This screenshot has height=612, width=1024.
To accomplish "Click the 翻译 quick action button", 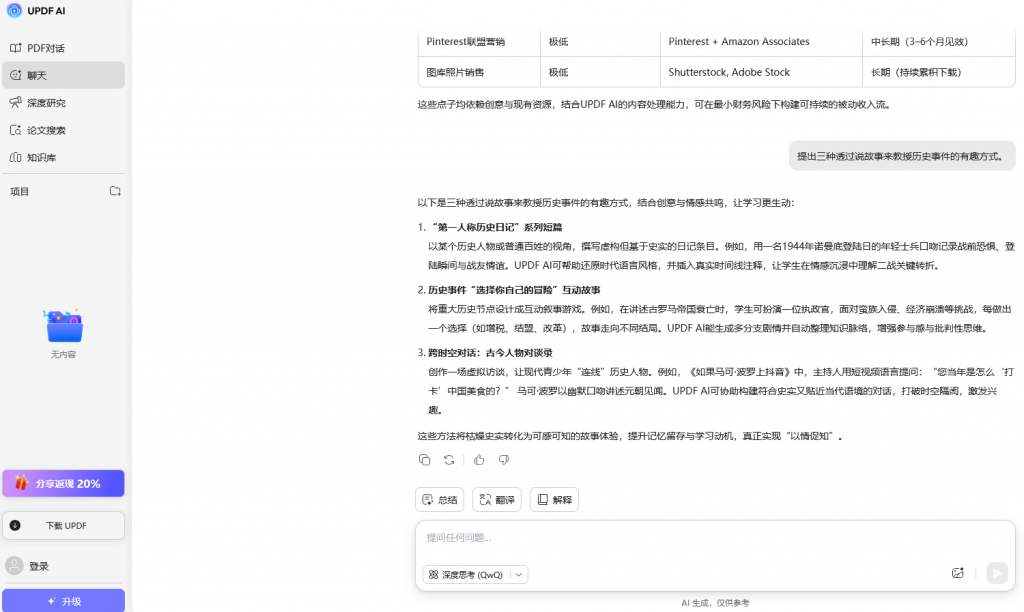I will [x=497, y=500].
